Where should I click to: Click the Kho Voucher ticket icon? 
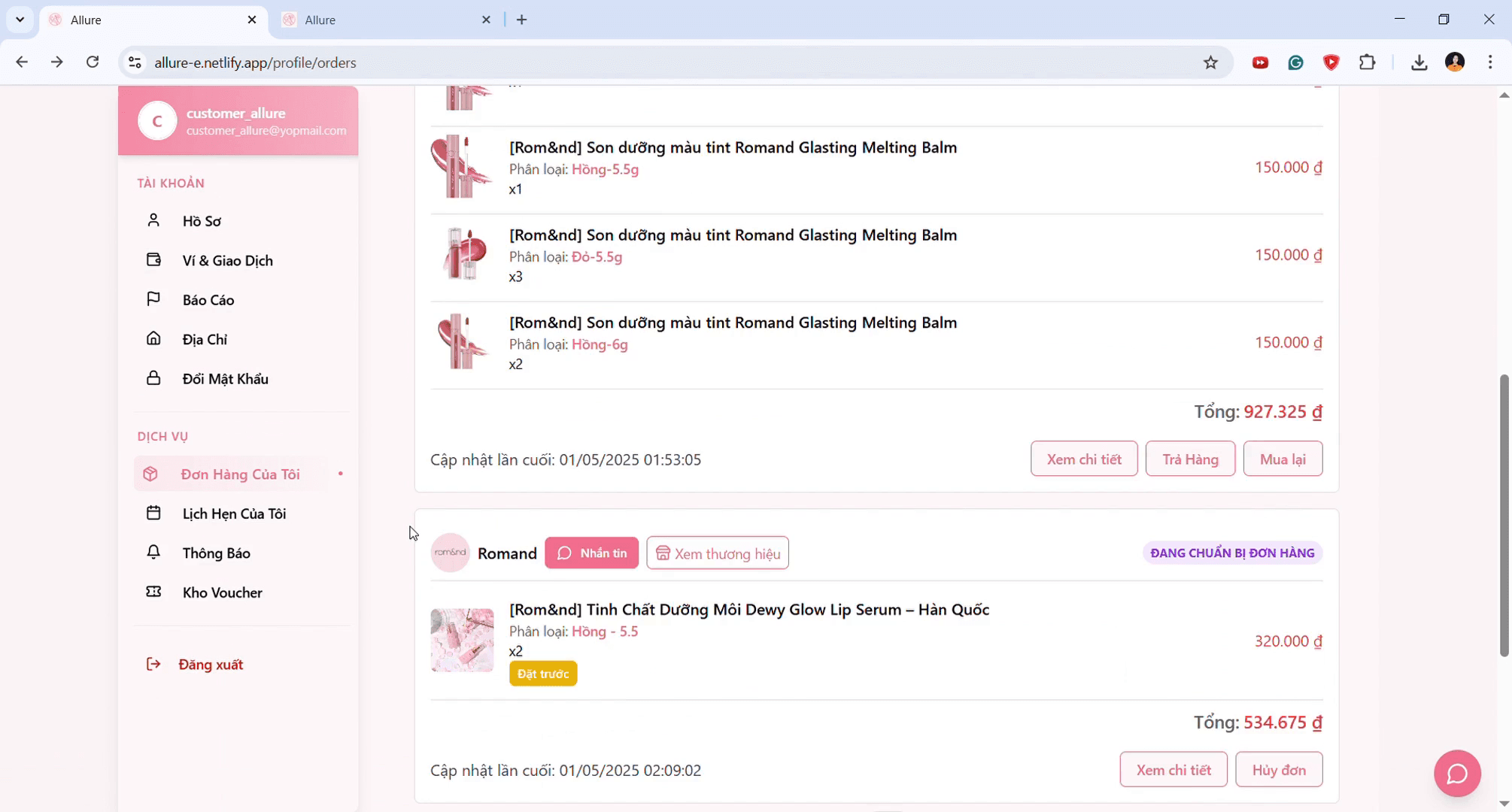pyautogui.click(x=153, y=592)
